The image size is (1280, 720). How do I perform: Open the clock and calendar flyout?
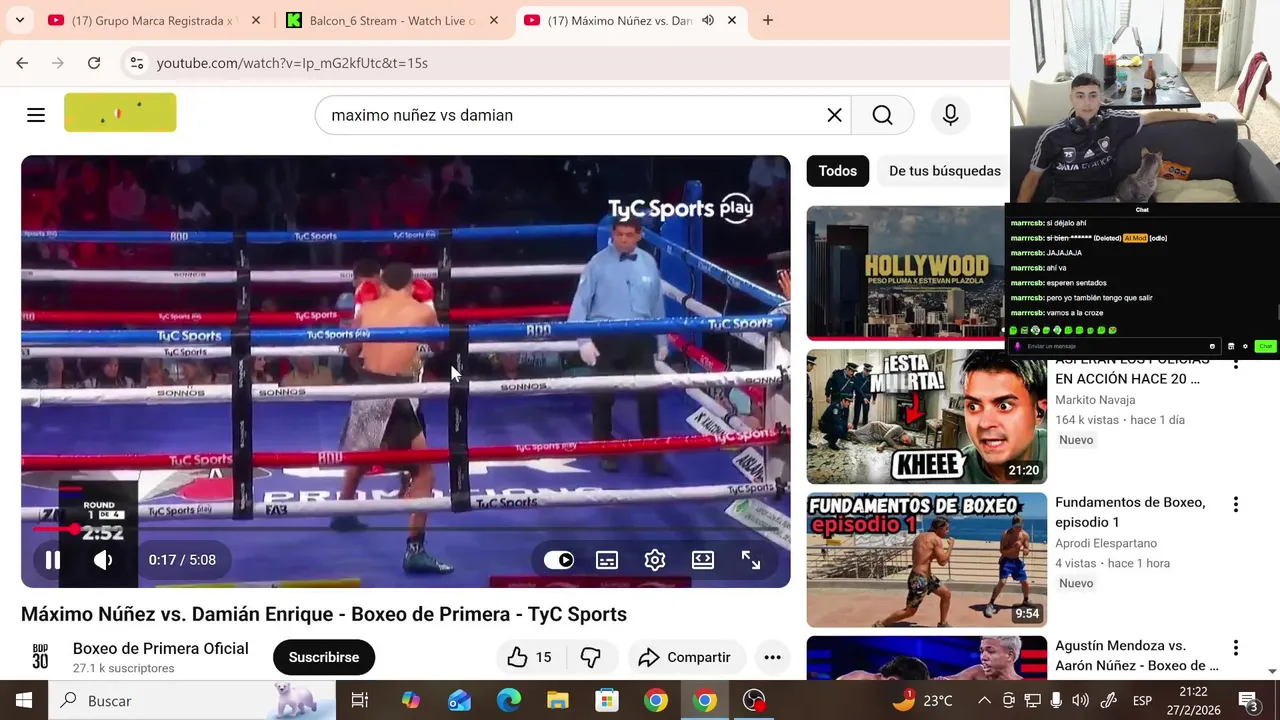click(1193, 700)
